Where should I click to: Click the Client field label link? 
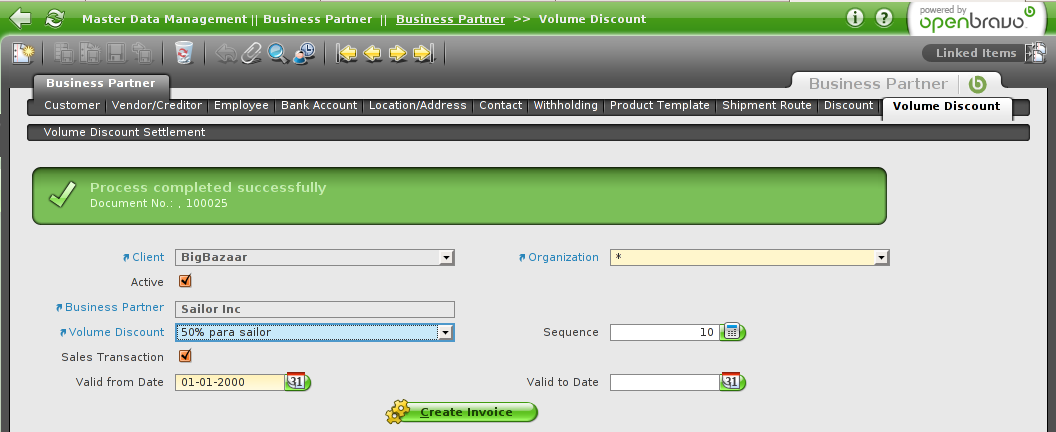(x=148, y=257)
